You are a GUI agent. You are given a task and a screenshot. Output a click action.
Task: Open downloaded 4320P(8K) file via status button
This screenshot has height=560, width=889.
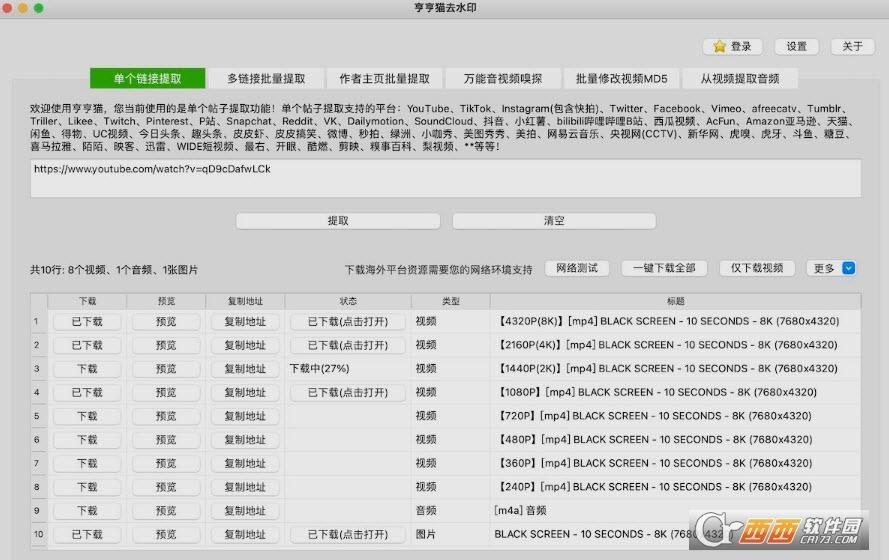click(x=348, y=322)
